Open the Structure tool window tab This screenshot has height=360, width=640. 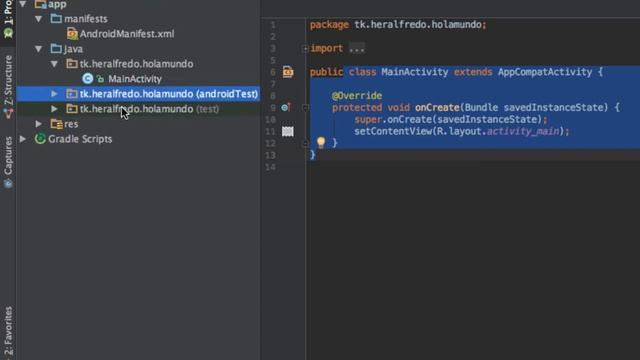[8, 87]
